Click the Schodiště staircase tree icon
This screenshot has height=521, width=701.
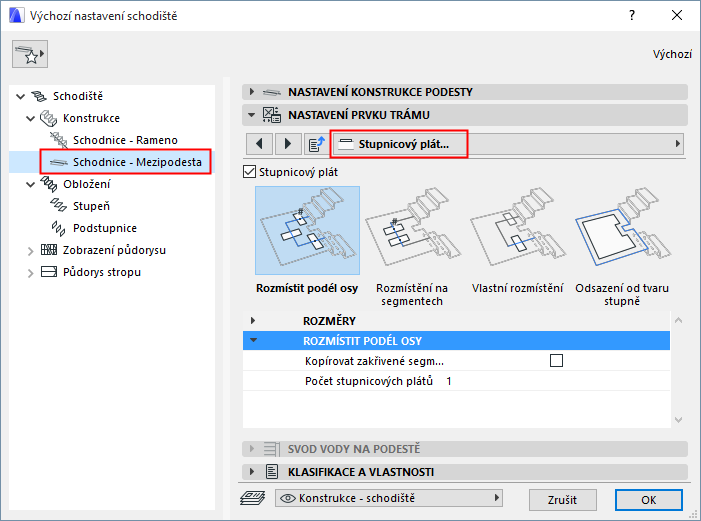pyautogui.click(x=38, y=96)
